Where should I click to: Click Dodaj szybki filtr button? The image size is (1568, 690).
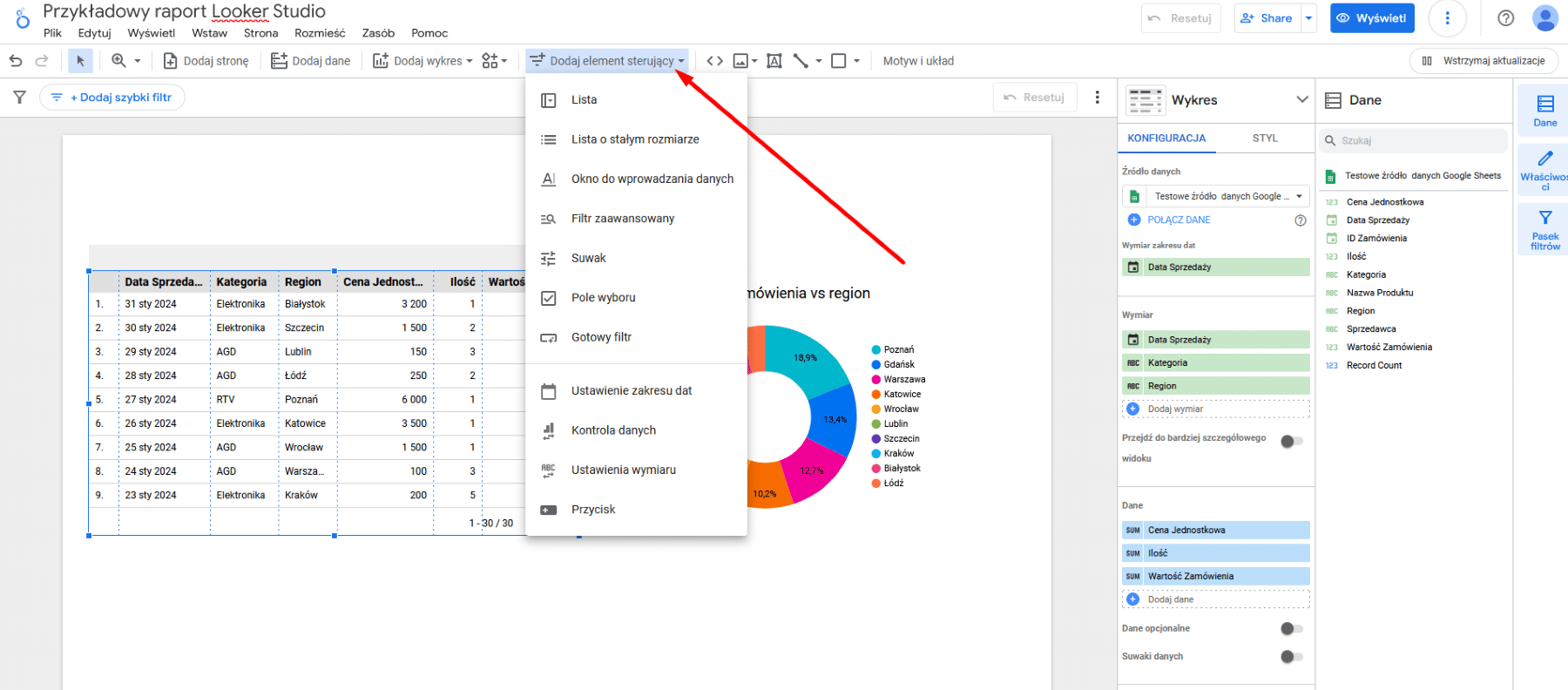coord(112,98)
